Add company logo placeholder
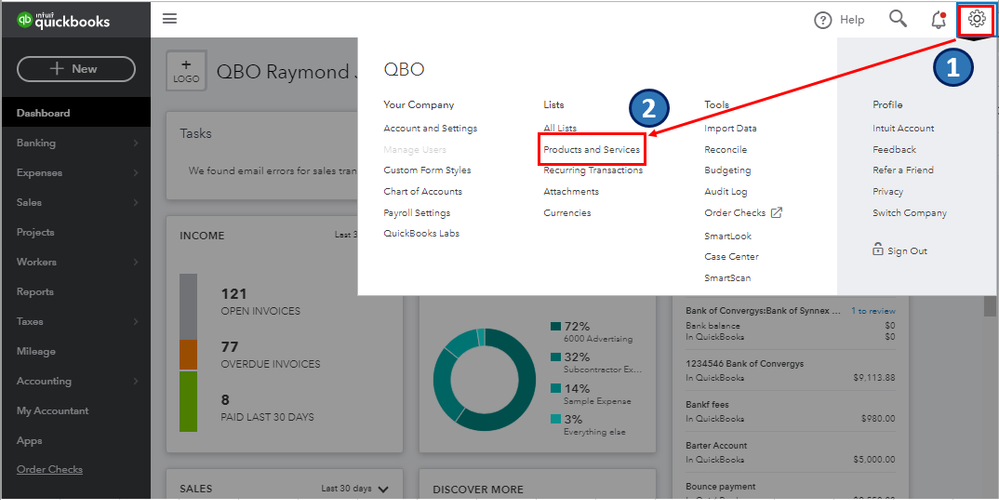 [x=186, y=72]
